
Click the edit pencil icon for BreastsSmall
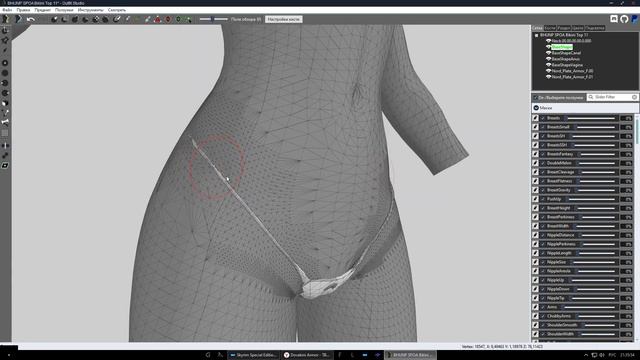(536, 127)
